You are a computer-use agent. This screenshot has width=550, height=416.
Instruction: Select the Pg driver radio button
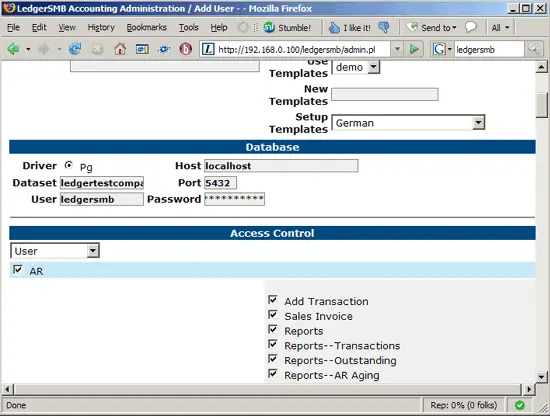(69, 165)
